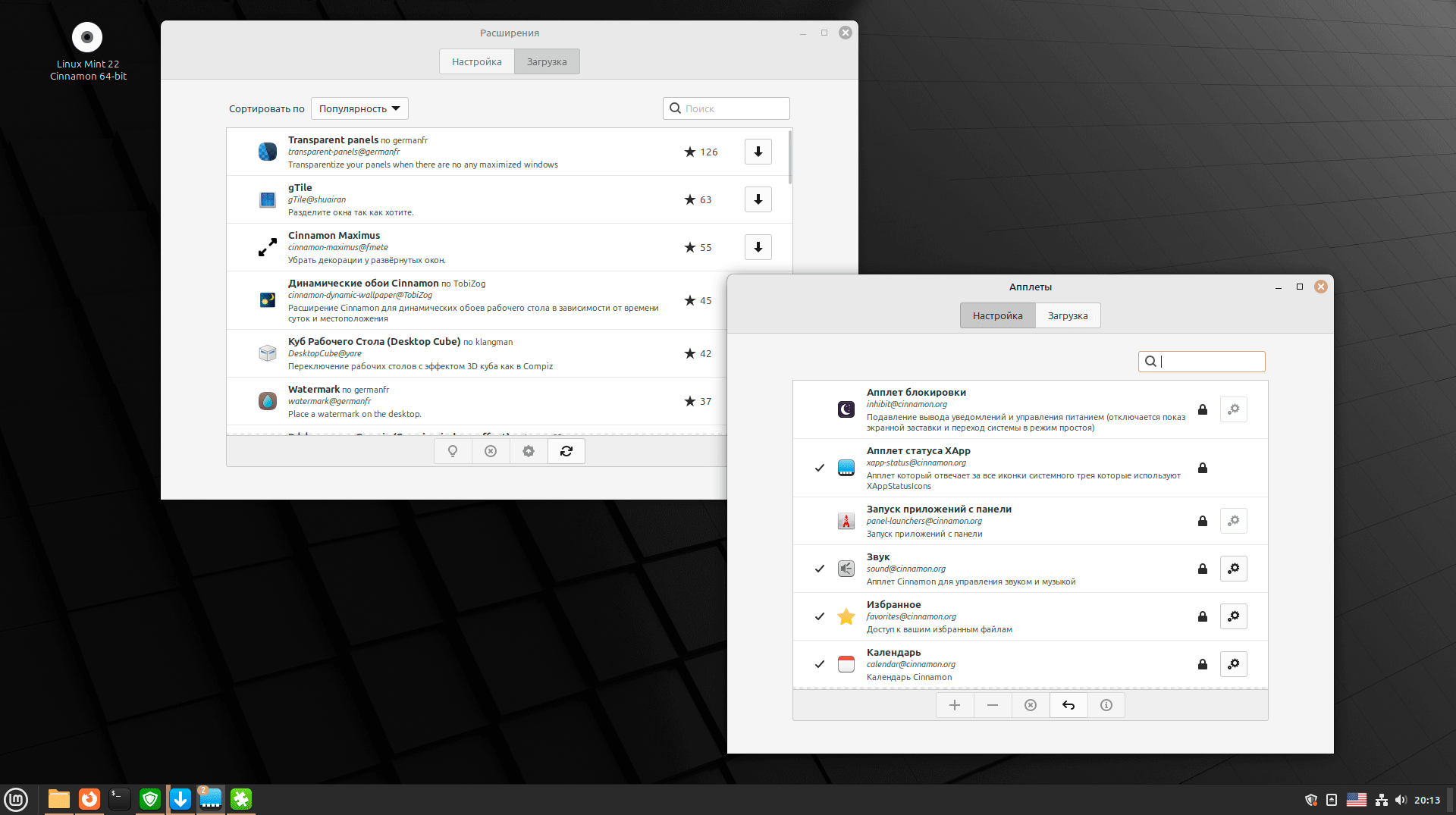This screenshot has height=815, width=1456.
Task: Open settings for Апплет блокировки
Action: (x=1234, y=409)
